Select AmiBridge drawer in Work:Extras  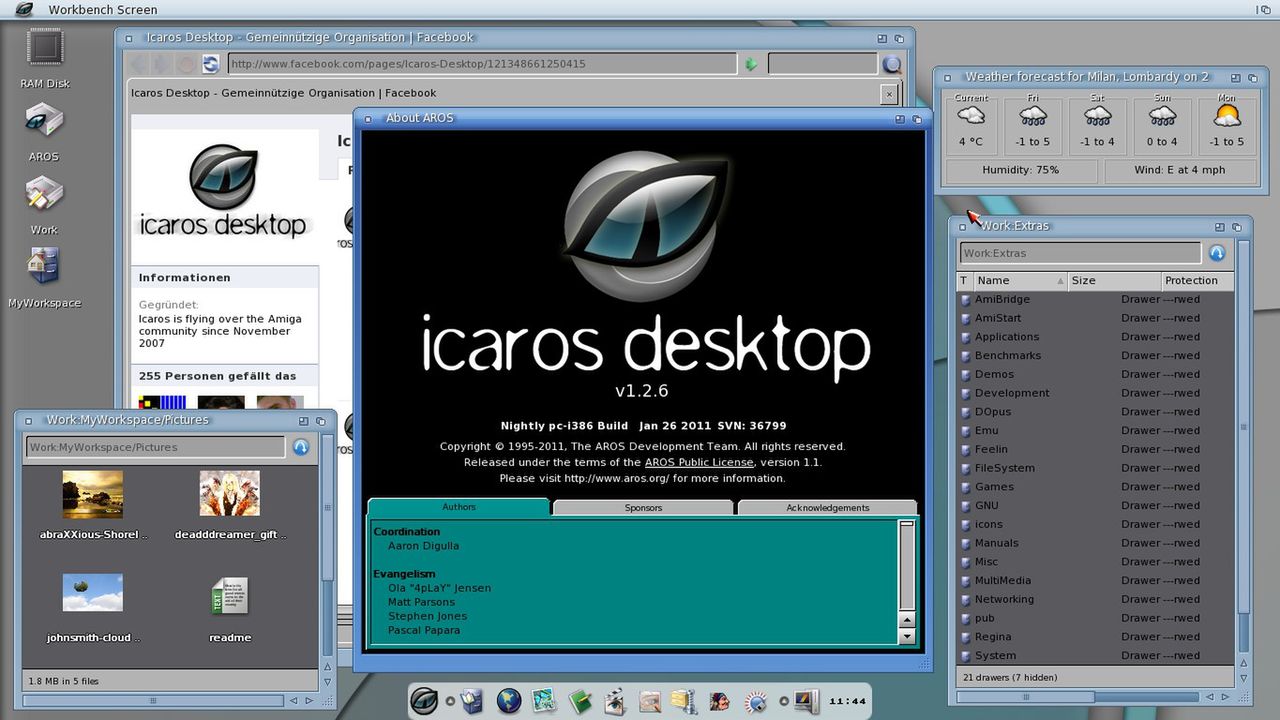click(1095, 299)
